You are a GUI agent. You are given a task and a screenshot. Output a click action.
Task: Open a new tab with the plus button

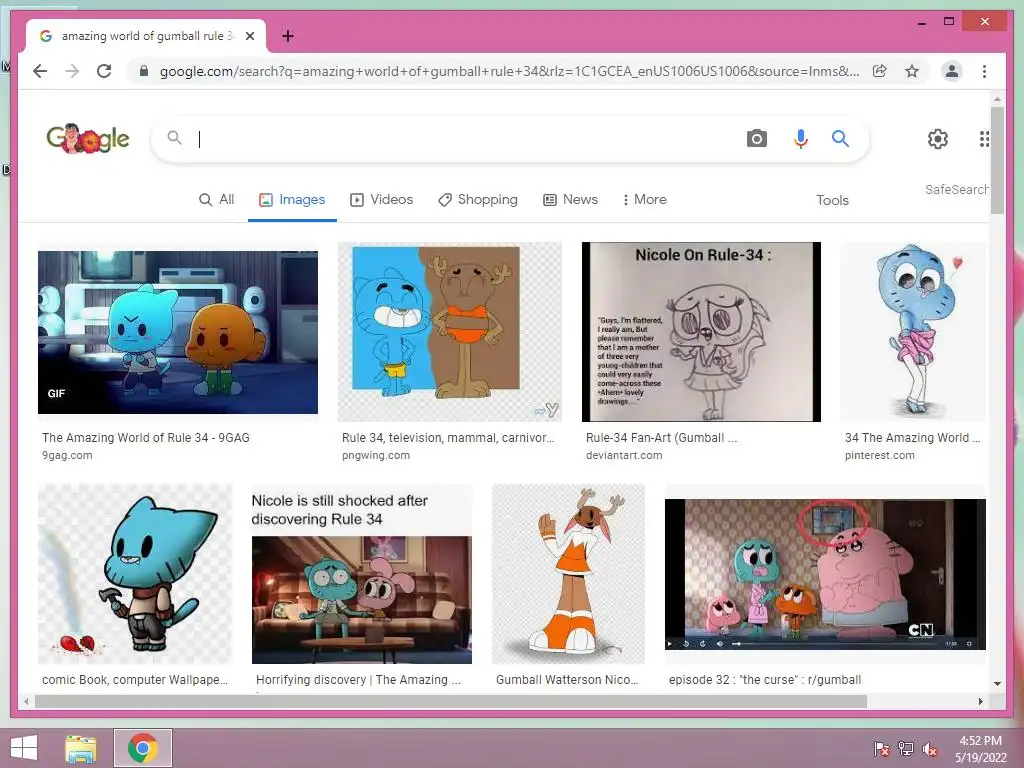pyautogui.click(x=287, y=36)
